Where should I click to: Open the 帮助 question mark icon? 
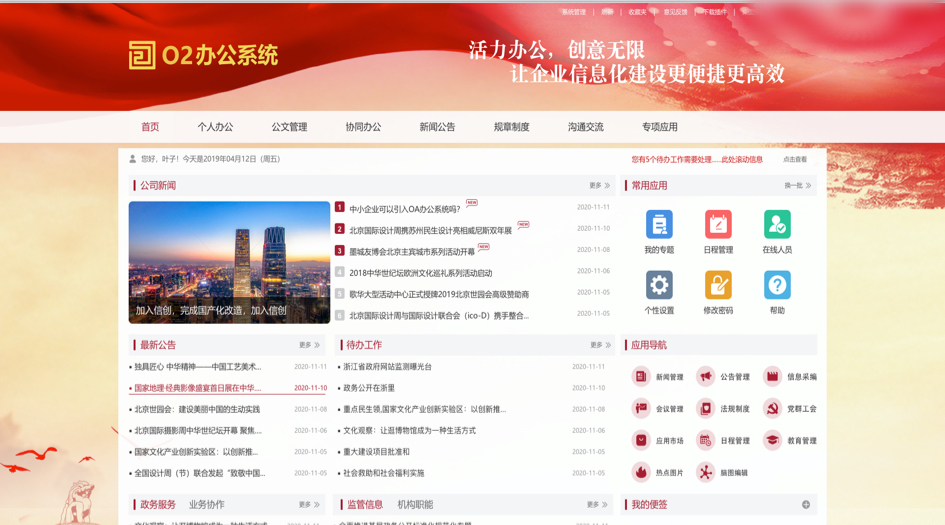click(x=777, y=285)
